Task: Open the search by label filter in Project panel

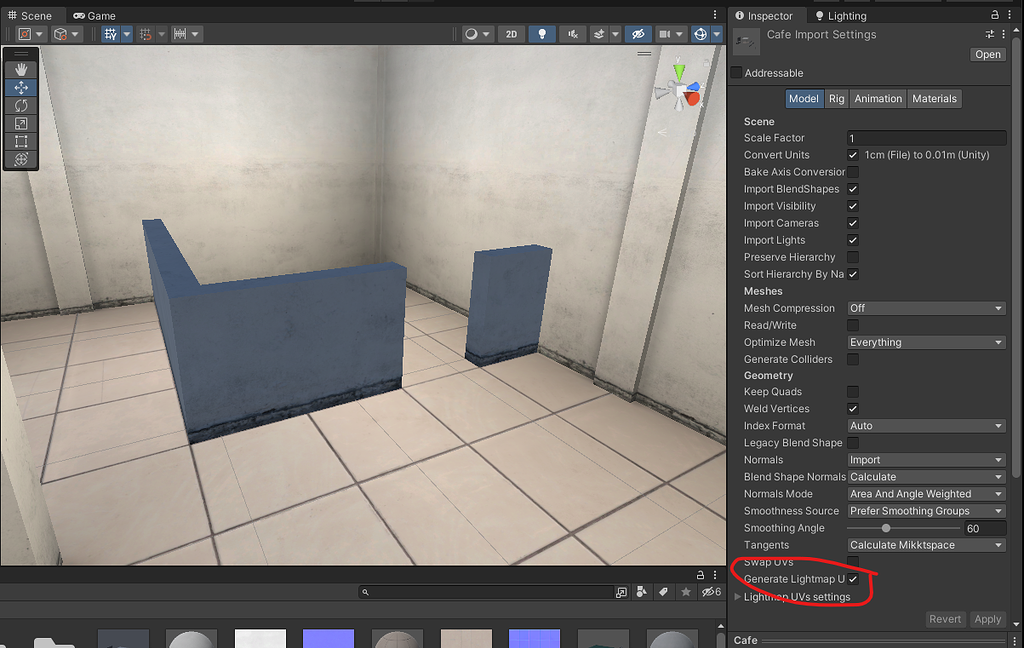Action: pyautogui.click(x=663, y=591)
